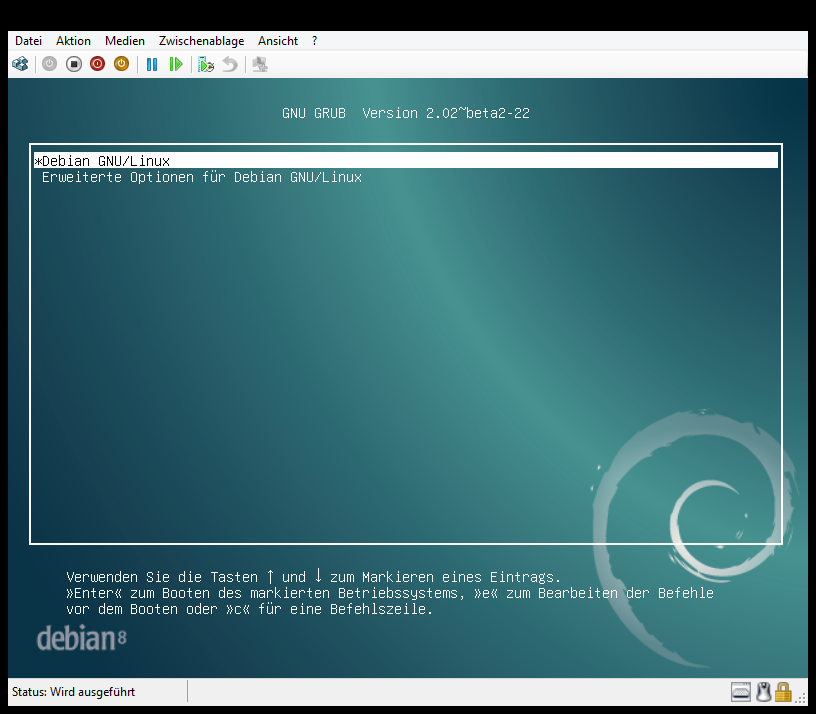The height and width of the screenshot is (714, 816).
Task: Click the 'vor dem Booten oder »c«' line
Action: coord(250,609)
